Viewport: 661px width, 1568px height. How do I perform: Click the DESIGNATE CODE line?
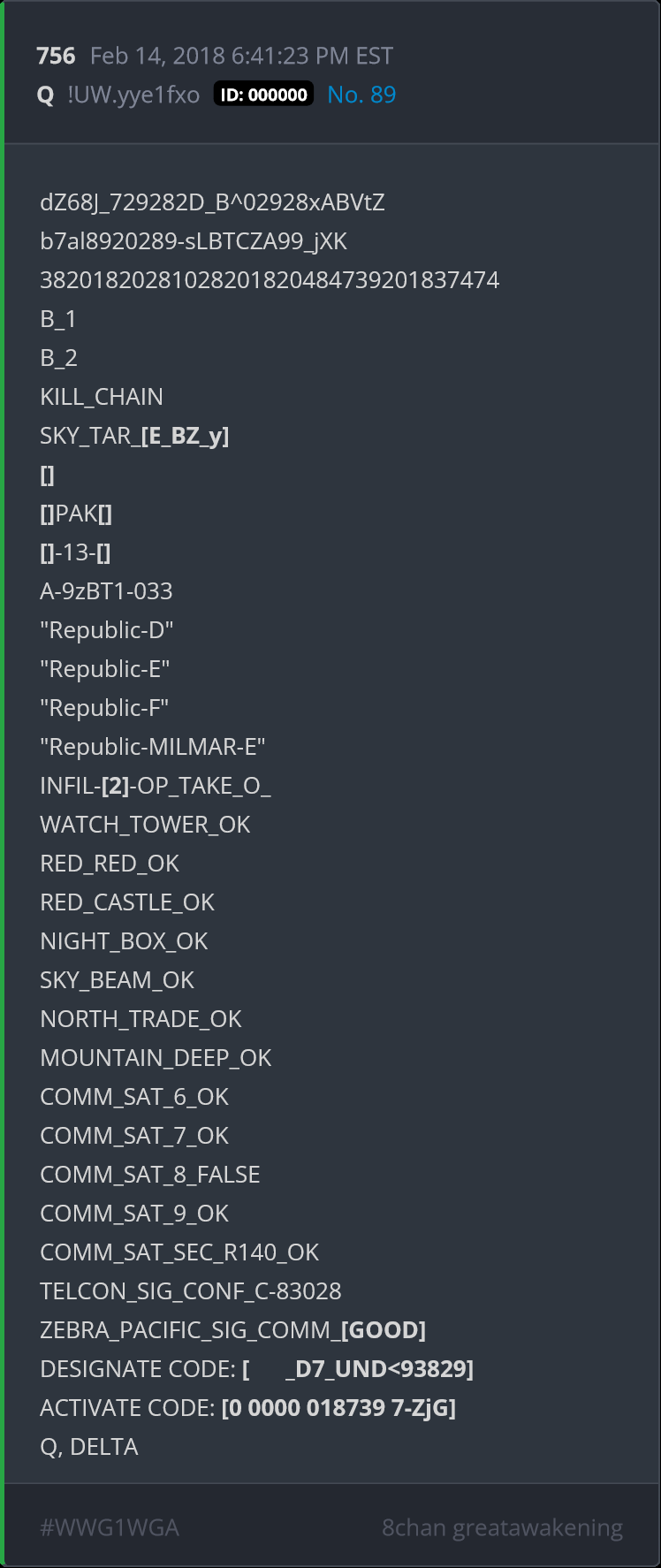point(256,1368)
